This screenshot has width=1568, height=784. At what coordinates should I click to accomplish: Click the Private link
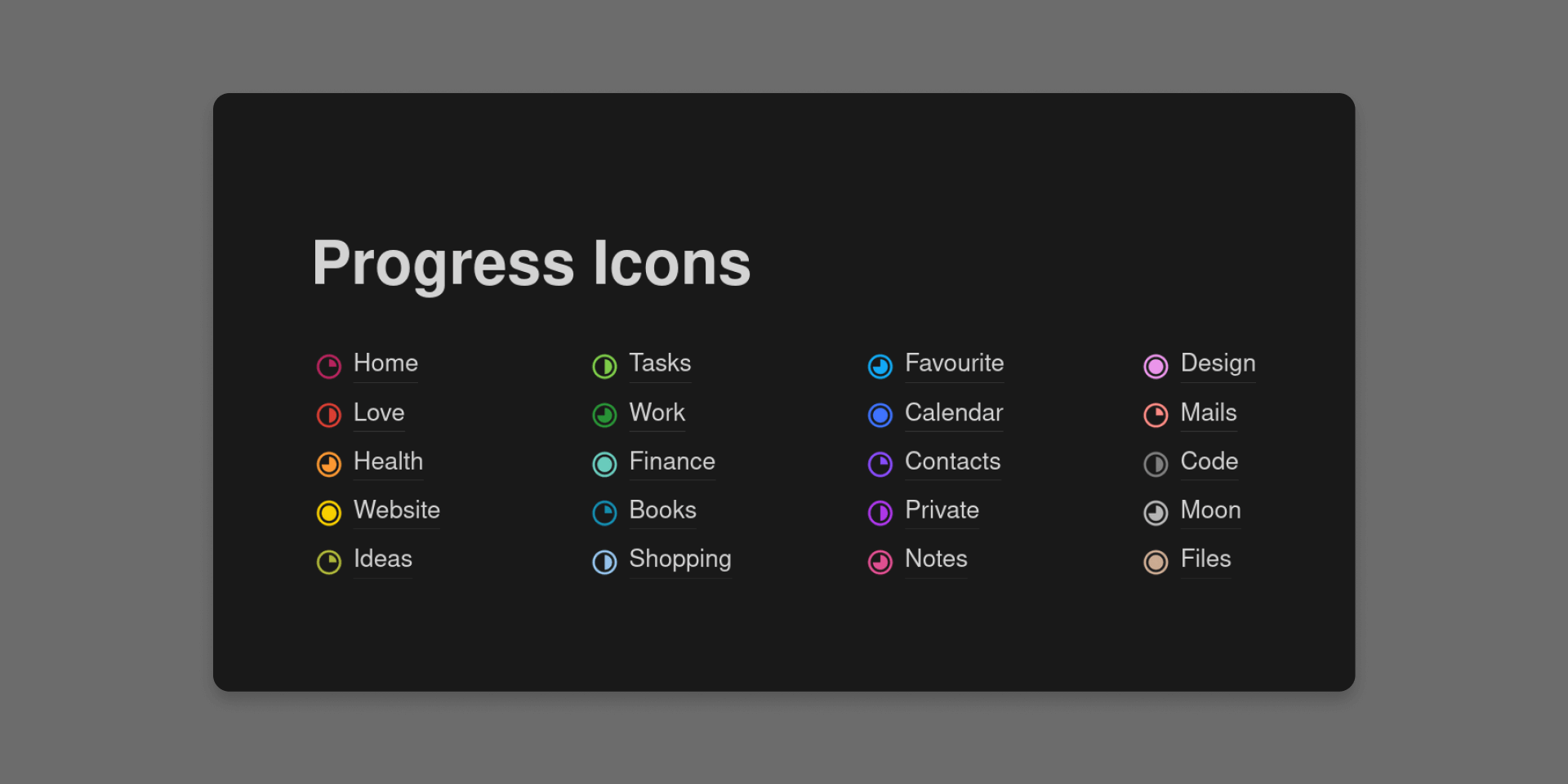coord(942,510)
